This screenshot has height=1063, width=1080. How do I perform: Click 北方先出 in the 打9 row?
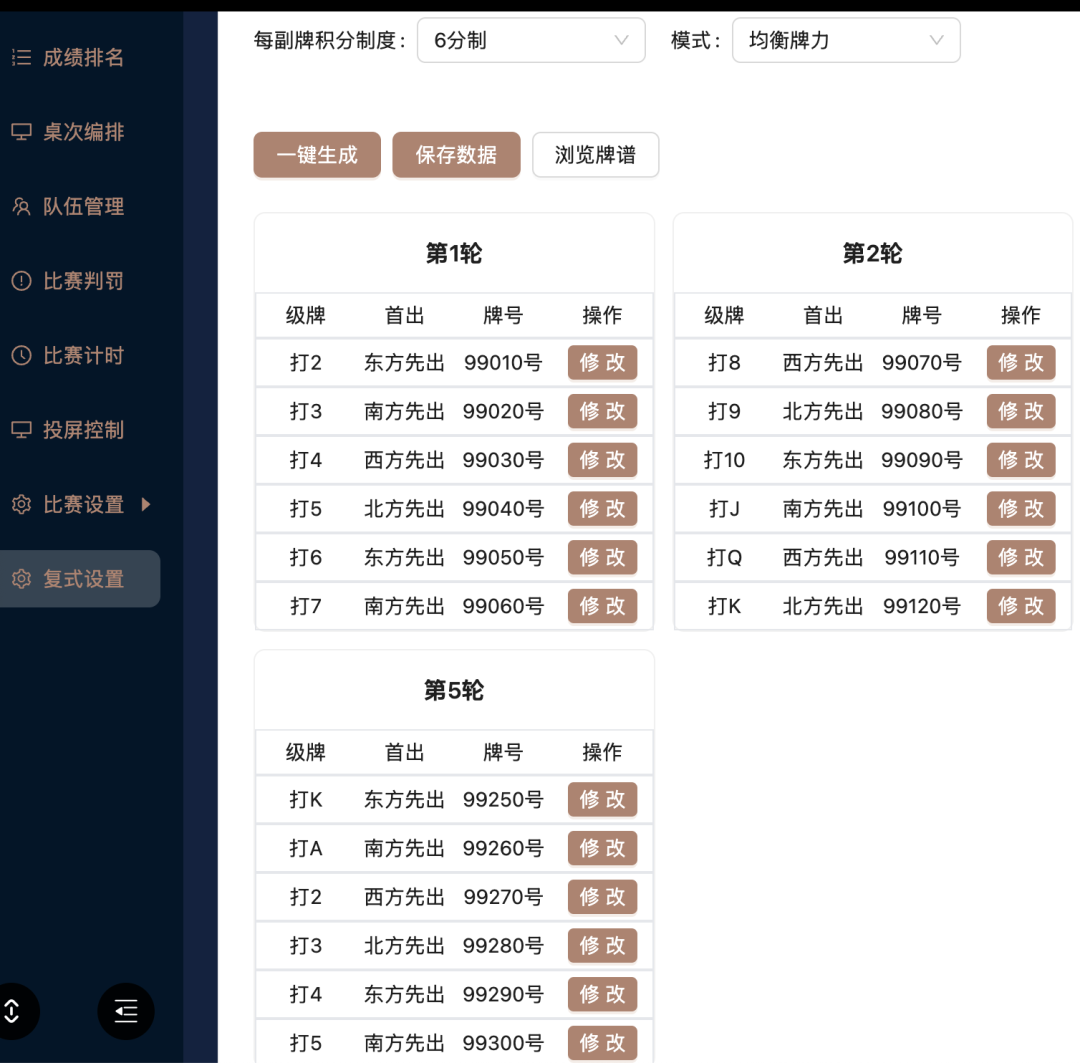pos(822,411)
